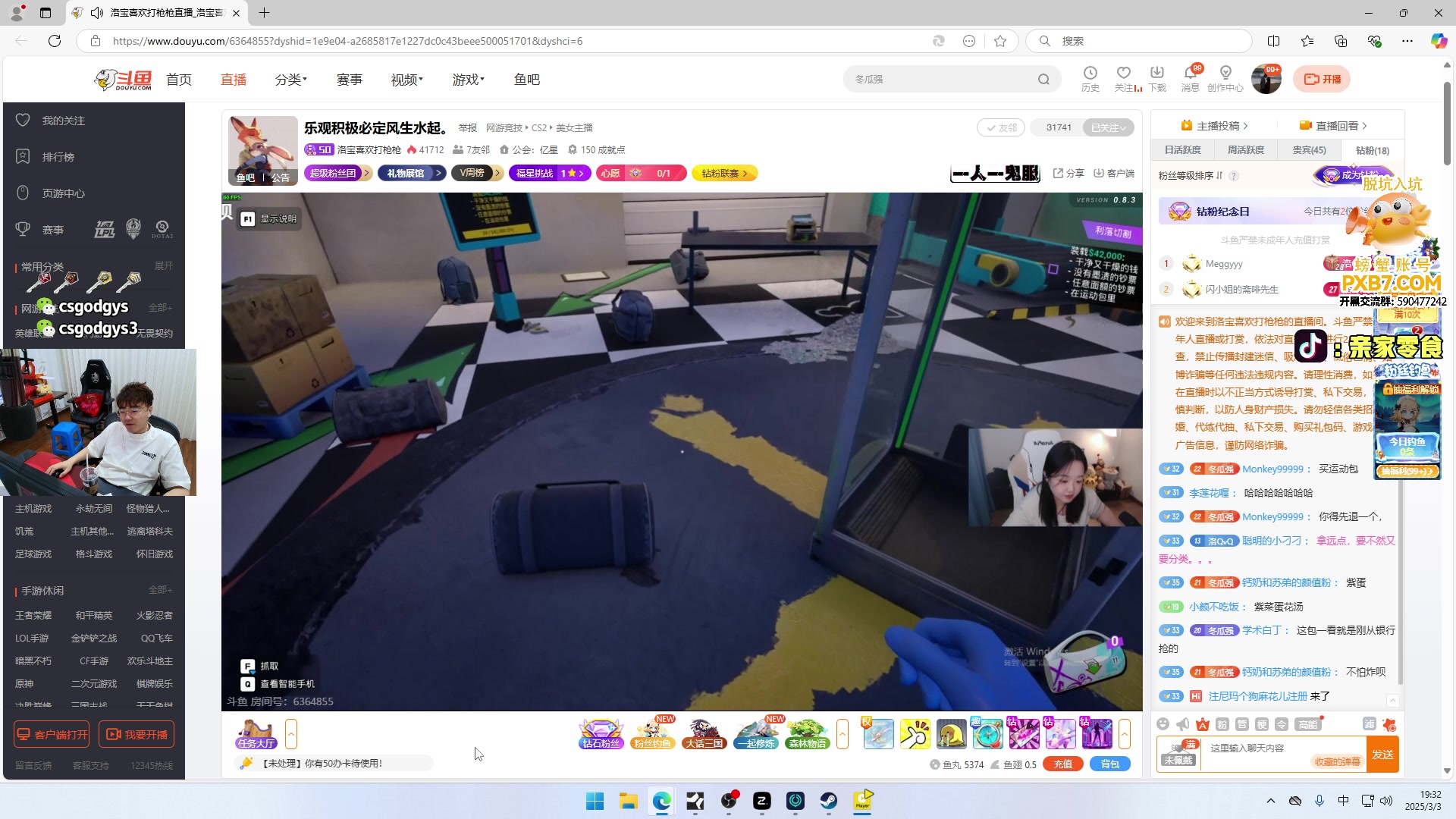Open the creator center icon
This screenshot has height=819, width=1456.
[1225, 78]
